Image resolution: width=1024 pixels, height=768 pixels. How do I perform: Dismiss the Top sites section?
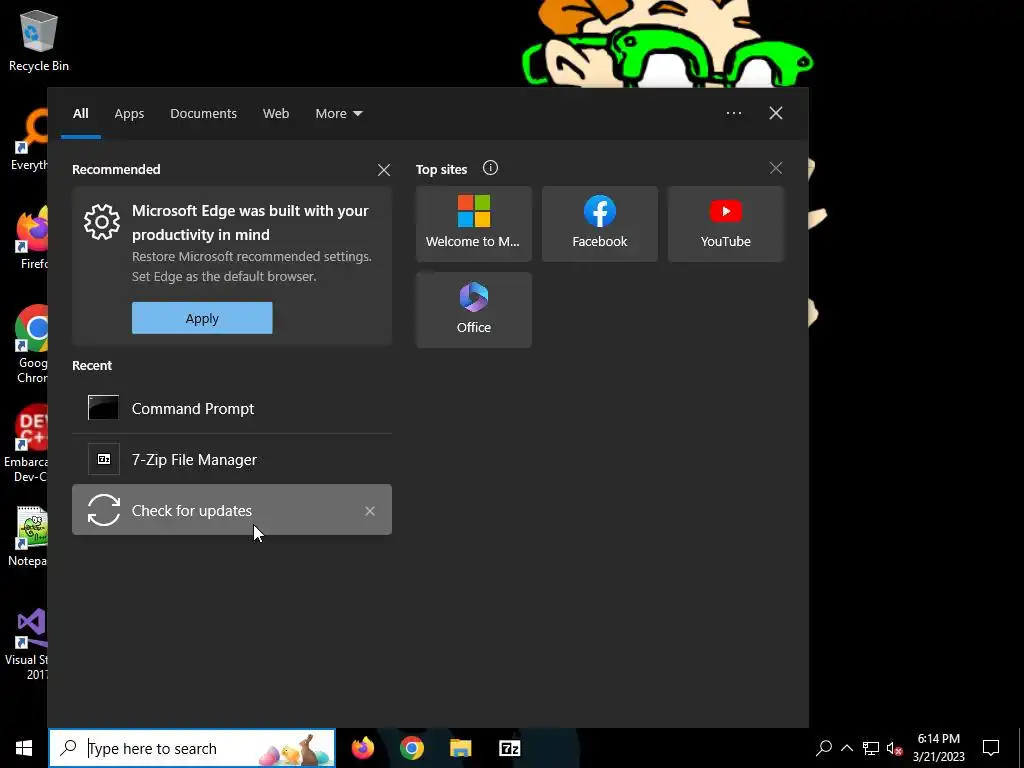776,168
